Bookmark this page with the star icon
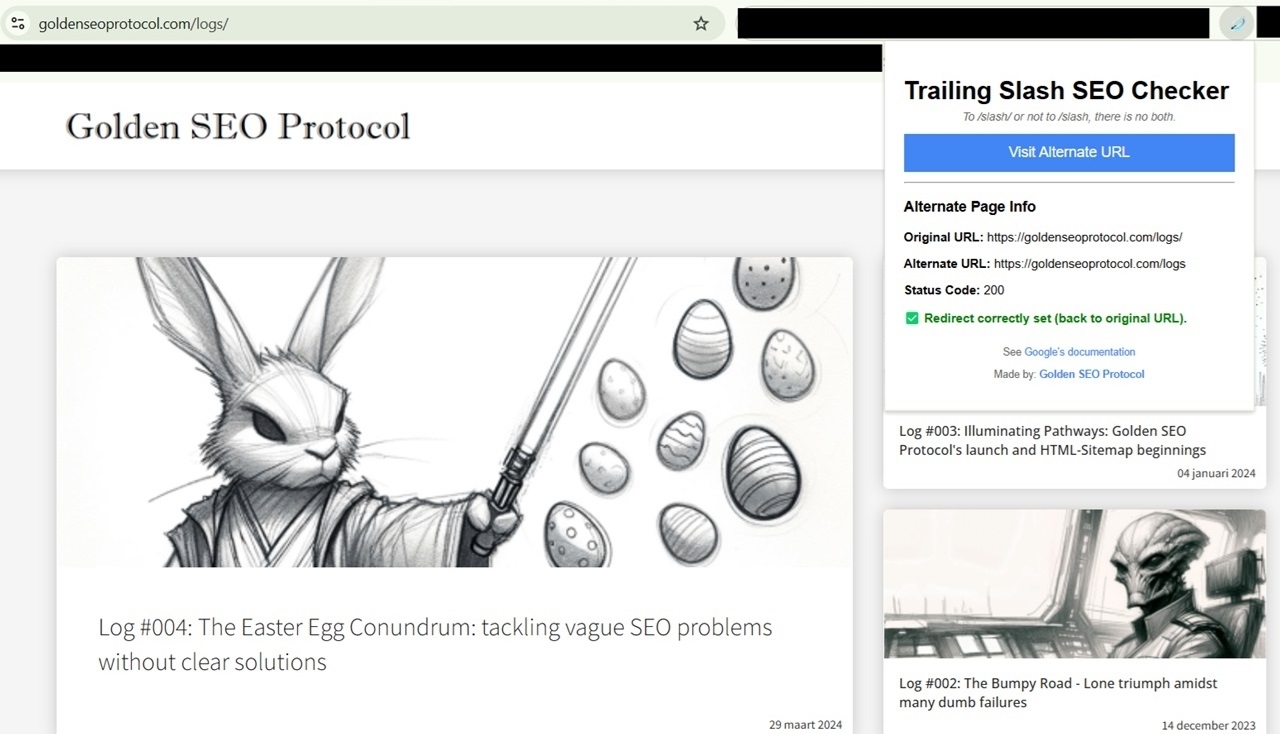 pyautogui.click(x=701, y=23)
